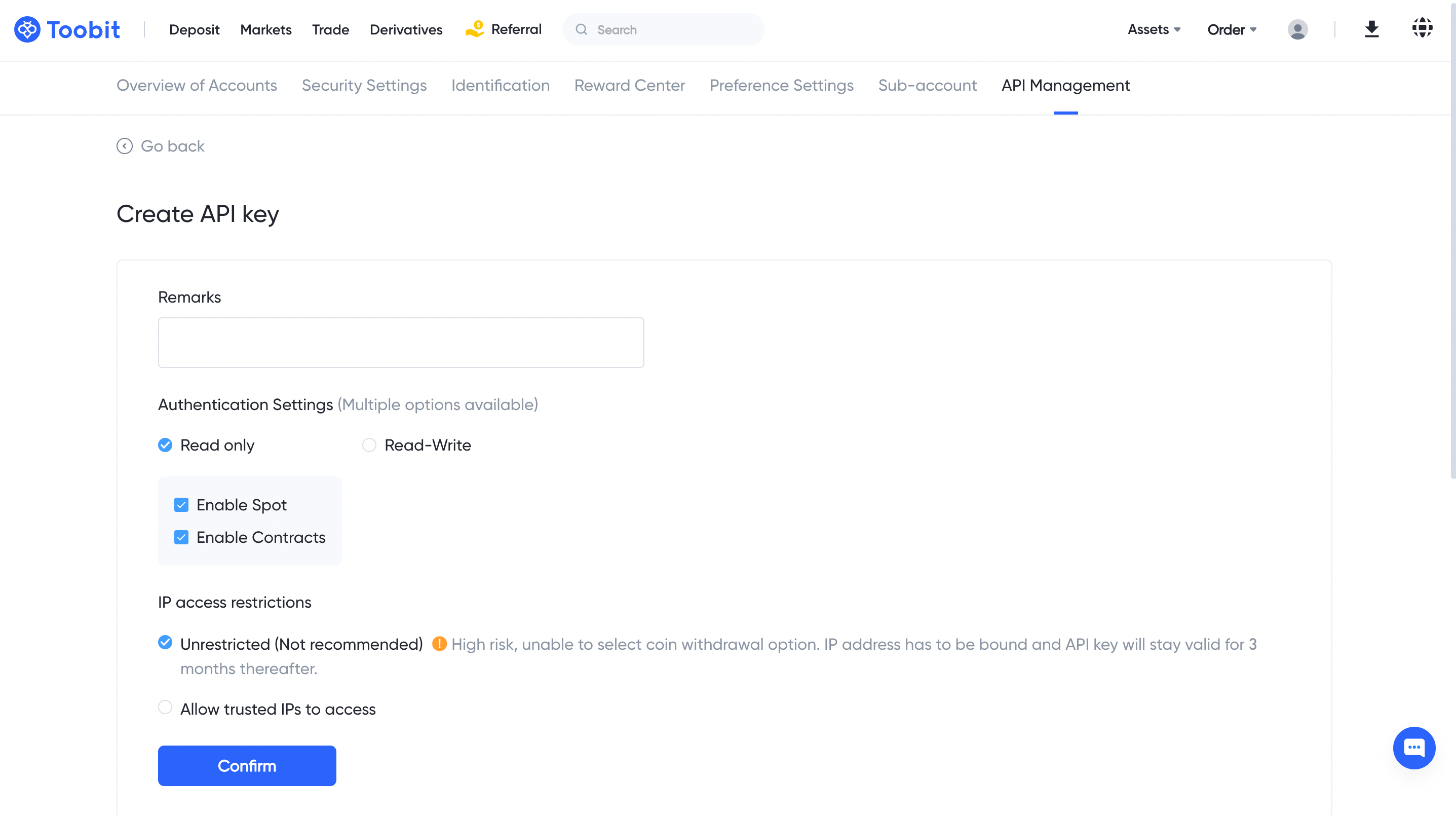Open Preference Settings tab
Image resolution: width=1456 pixels, height=816 pixels.
click(x=781, y=85)
